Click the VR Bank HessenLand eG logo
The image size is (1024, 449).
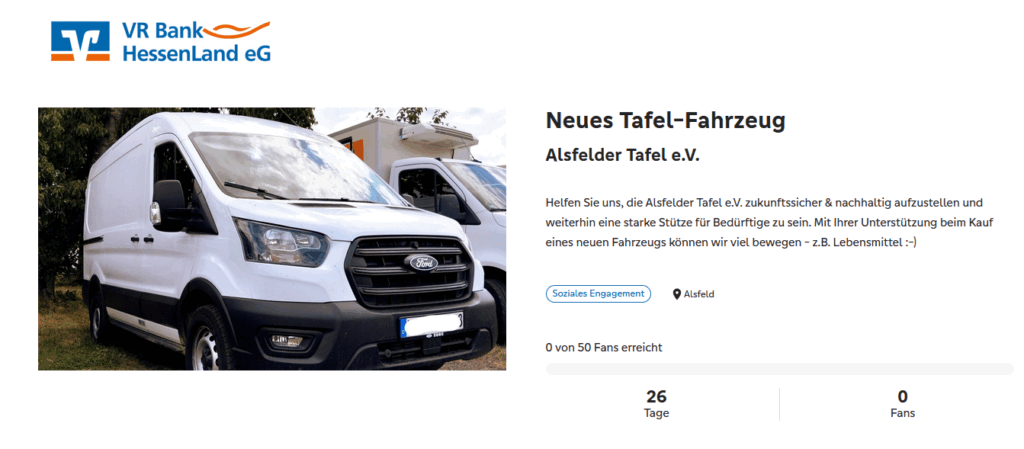(x=161, y=41)
